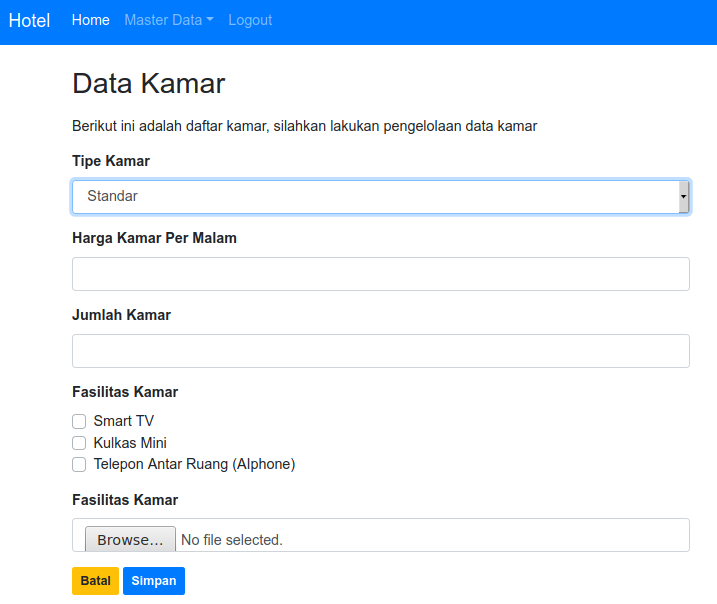
Task: Click the Tipe Kamar label
Action: [x=111, y=161]
